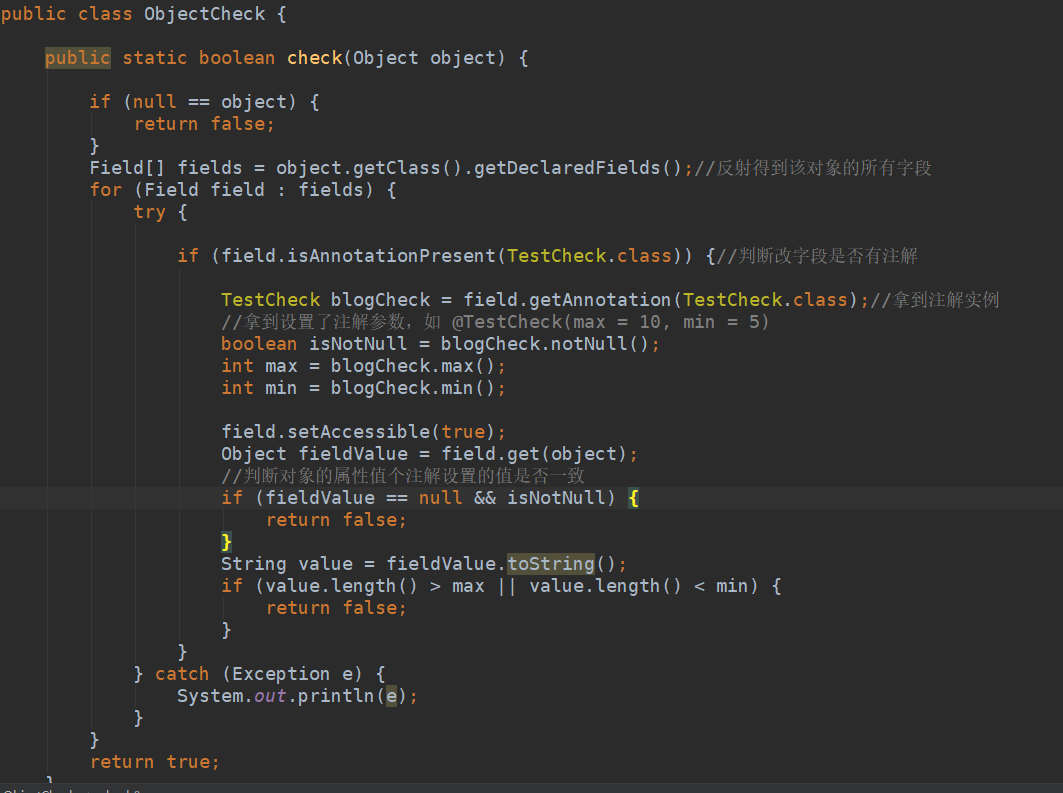This screenshot has height=793, width=1063.
Task: Click the comment 拿到注解实例
Action: pos(934,300)
